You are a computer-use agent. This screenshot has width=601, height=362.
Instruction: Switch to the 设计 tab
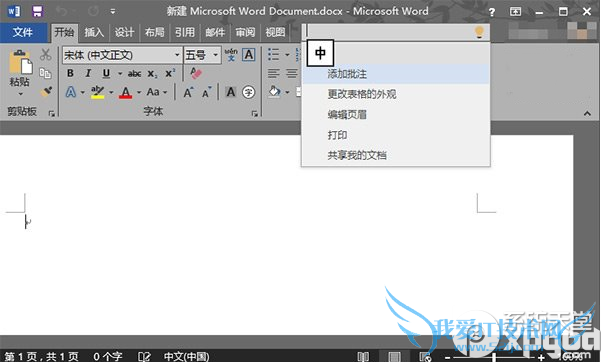click(x=124, y=33)
